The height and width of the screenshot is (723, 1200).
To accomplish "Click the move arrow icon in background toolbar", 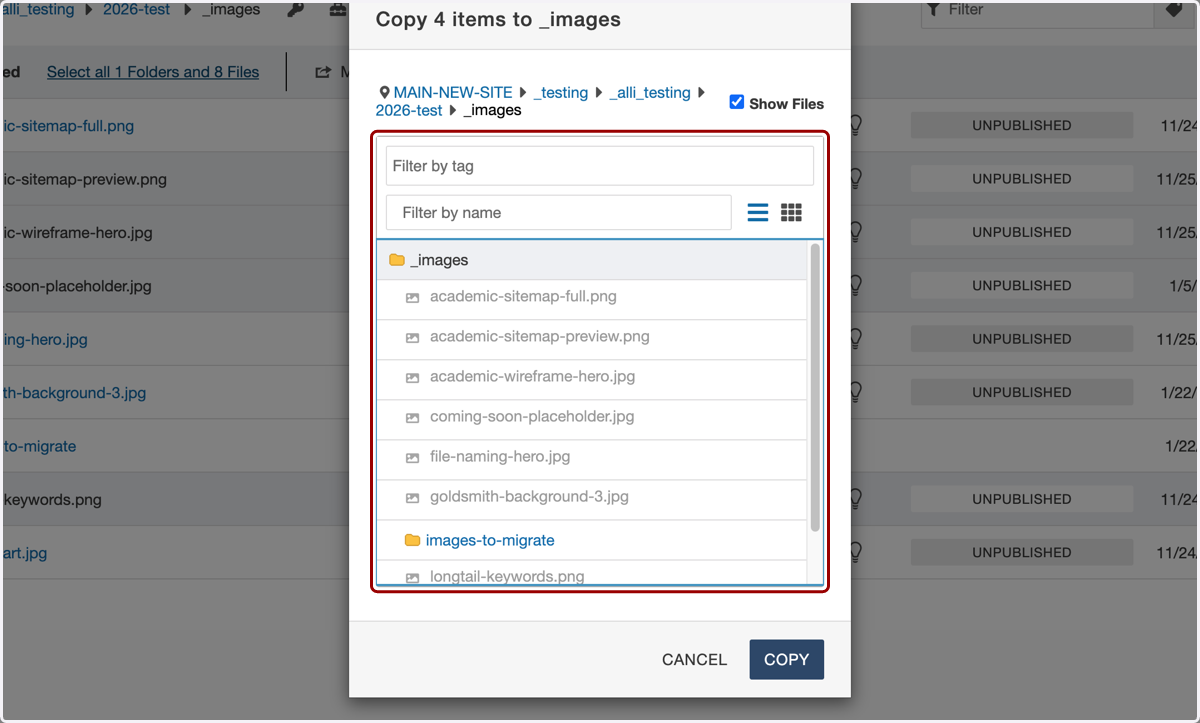I will click(x=323, y=72).
